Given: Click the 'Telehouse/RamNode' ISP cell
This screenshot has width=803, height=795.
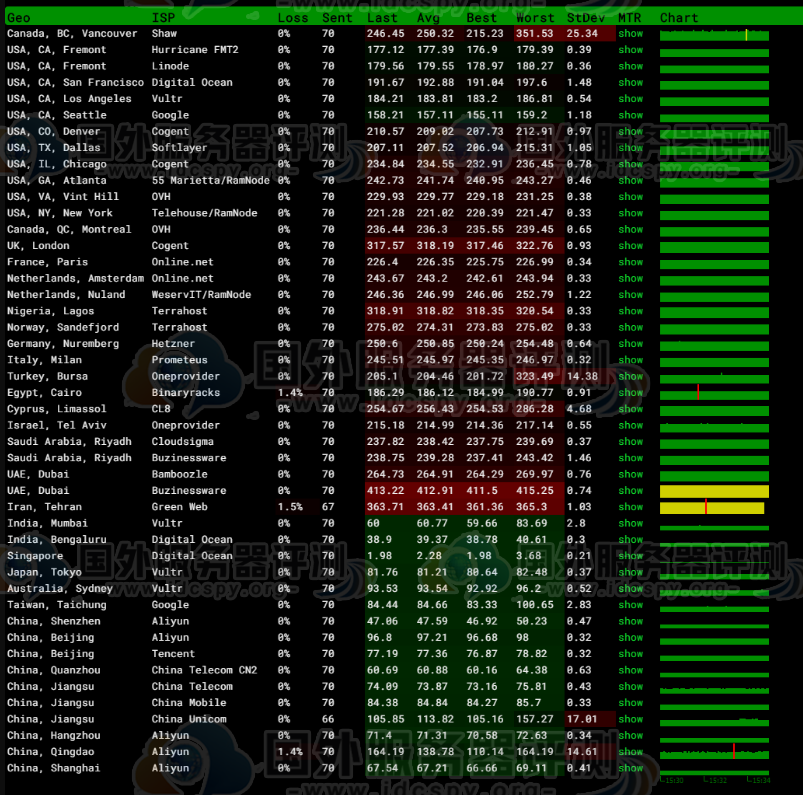Looking at the screenshot, I should 204,213.
